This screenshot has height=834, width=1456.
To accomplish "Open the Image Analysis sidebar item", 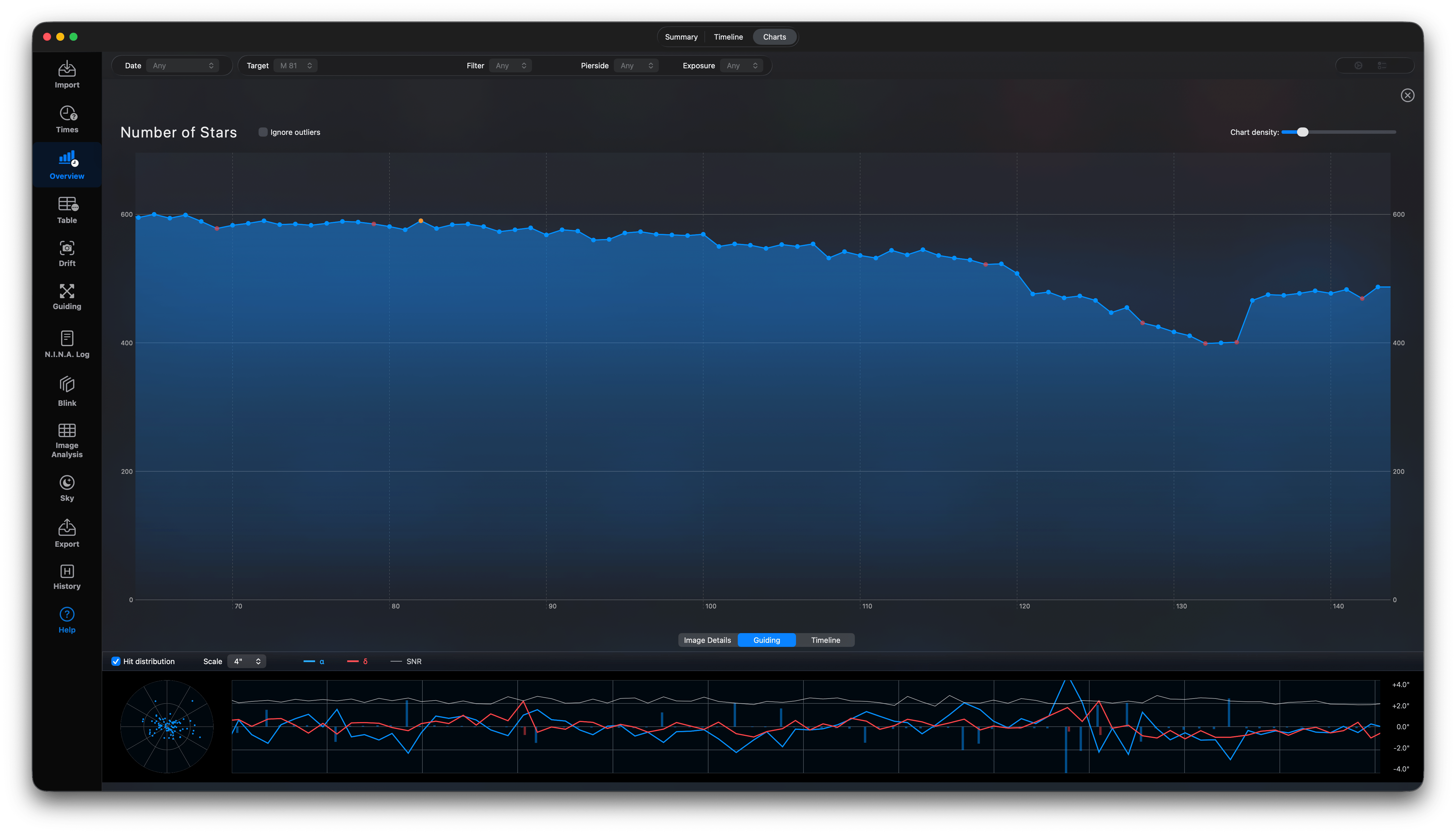I will pyautogui.click(x=67, y=441).
